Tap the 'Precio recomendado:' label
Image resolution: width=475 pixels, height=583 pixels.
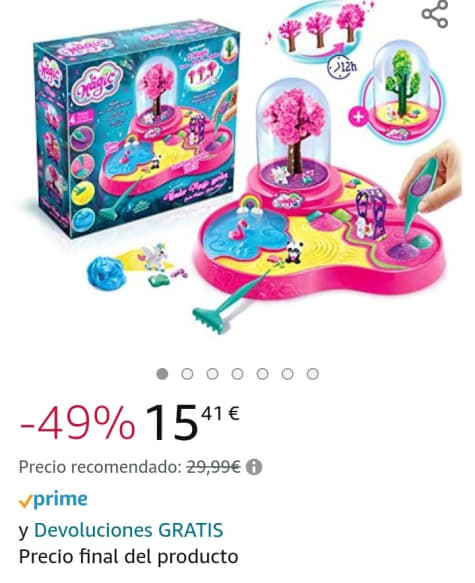[x=100, y=467]
